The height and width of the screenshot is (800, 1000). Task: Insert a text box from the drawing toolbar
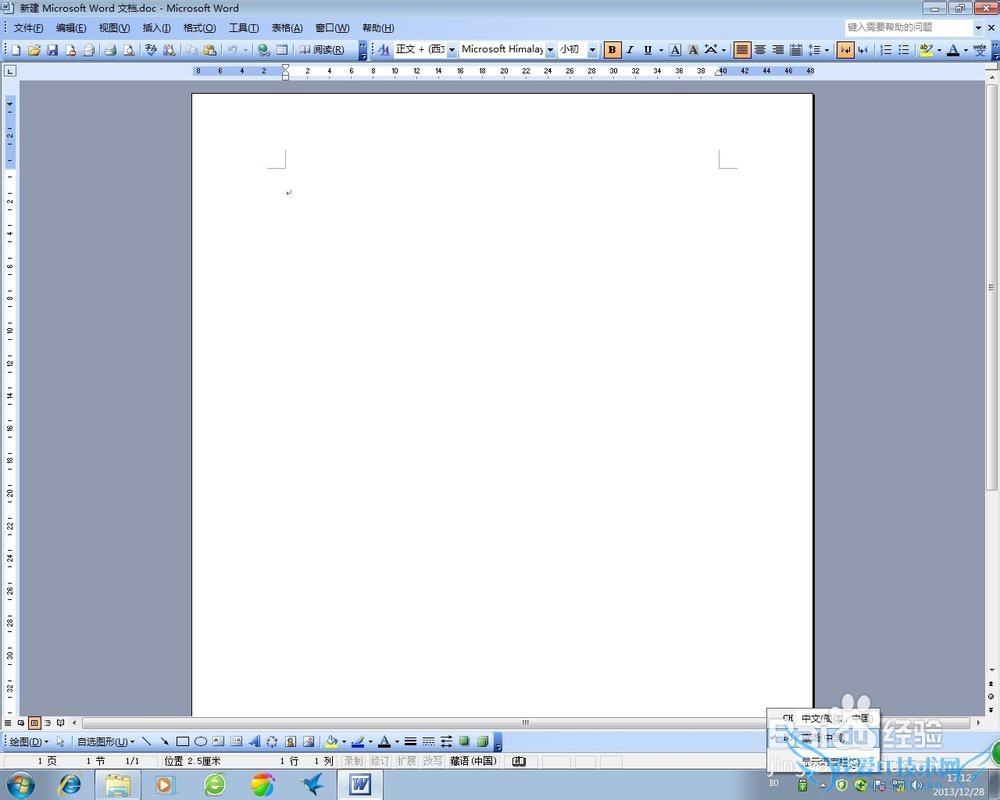pos(218,741)
